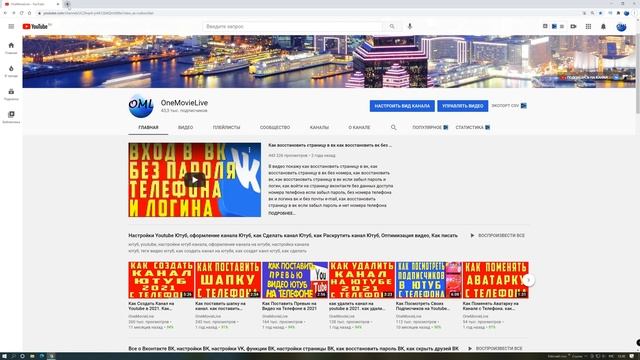
Task: Open Как поменять аватарку thumbnail
Action: pyautogui.click(x=496, y=280)
